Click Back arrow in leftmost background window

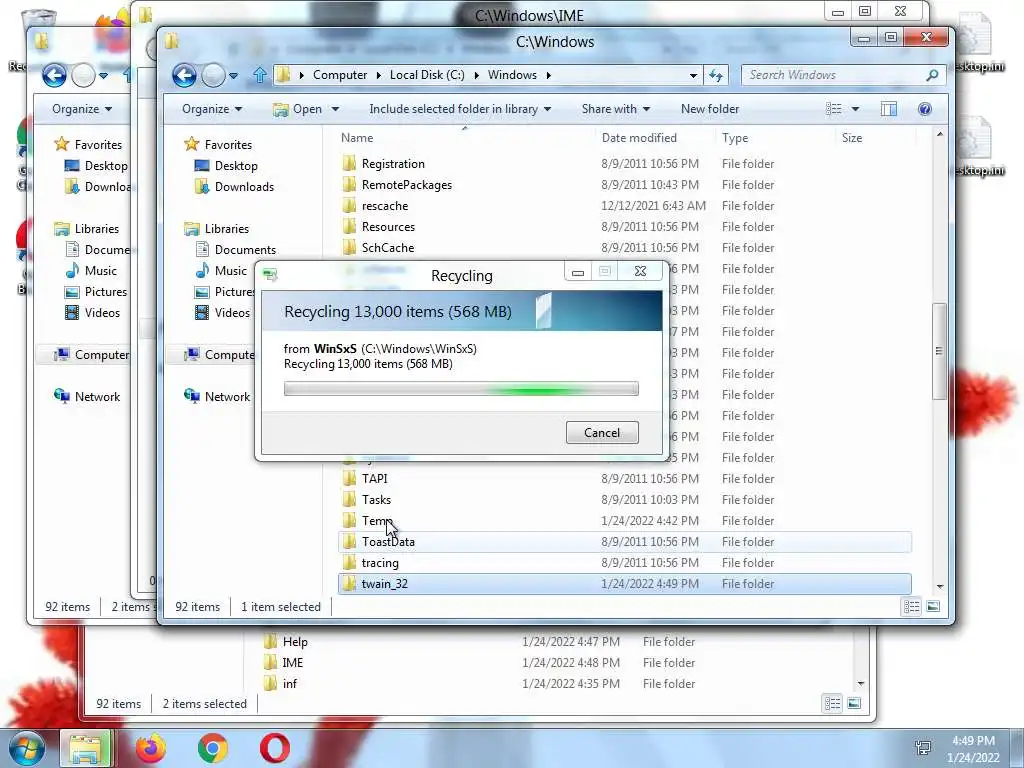(x=54, y=76)
